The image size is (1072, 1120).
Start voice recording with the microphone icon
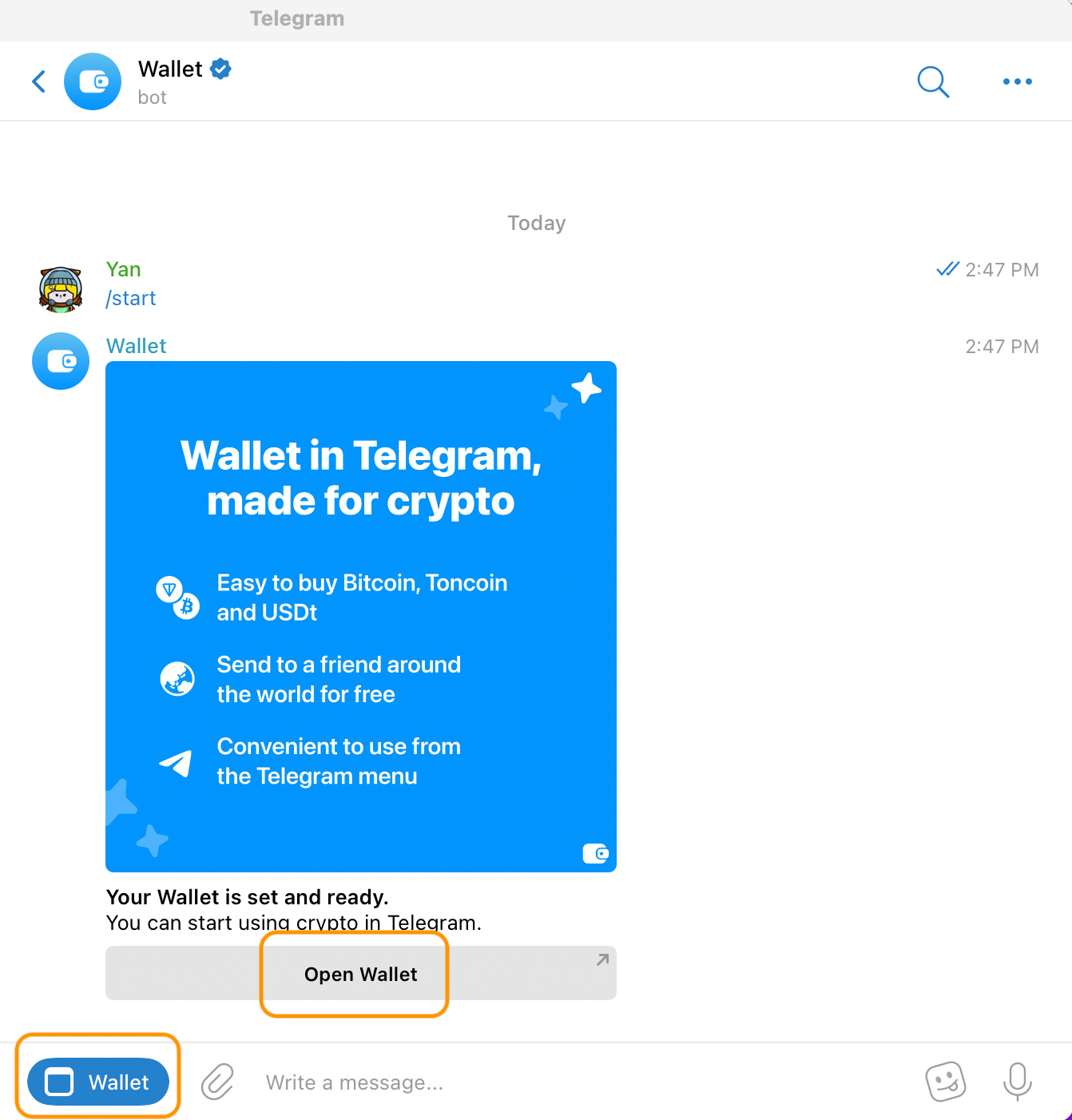coord(1017,1082)
